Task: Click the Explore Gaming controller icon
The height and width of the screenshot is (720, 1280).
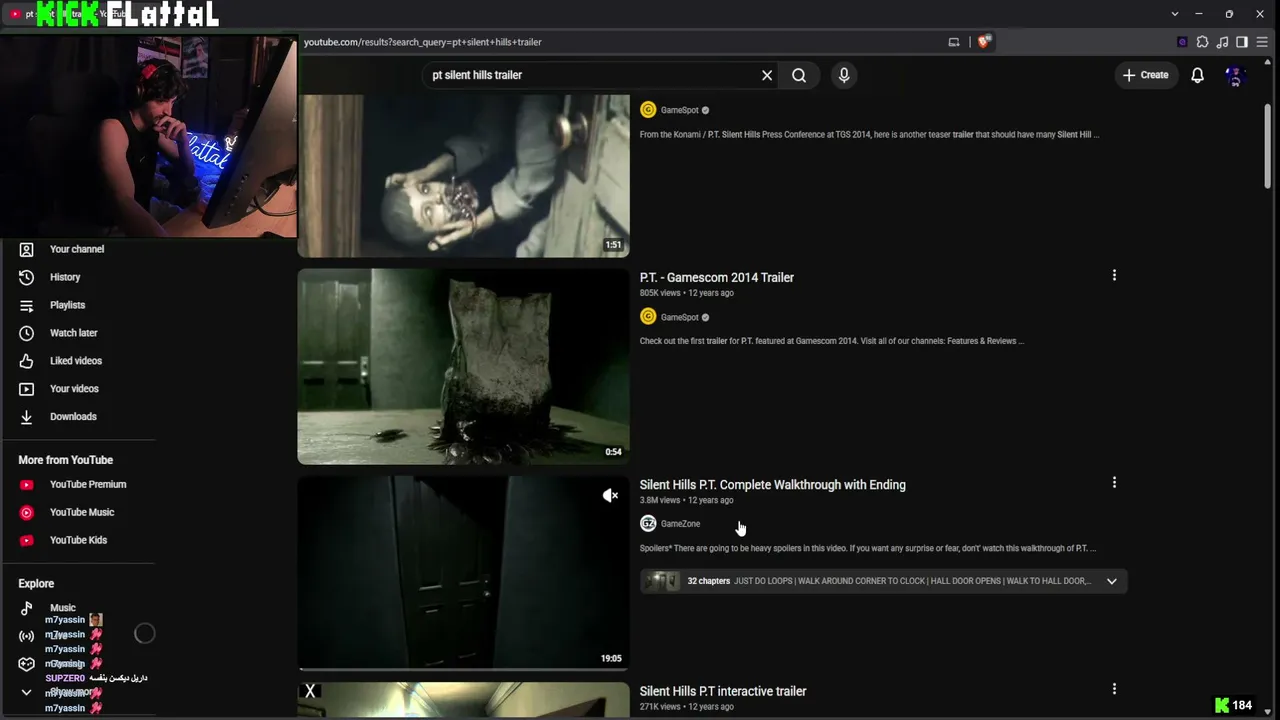Action: 27,664
